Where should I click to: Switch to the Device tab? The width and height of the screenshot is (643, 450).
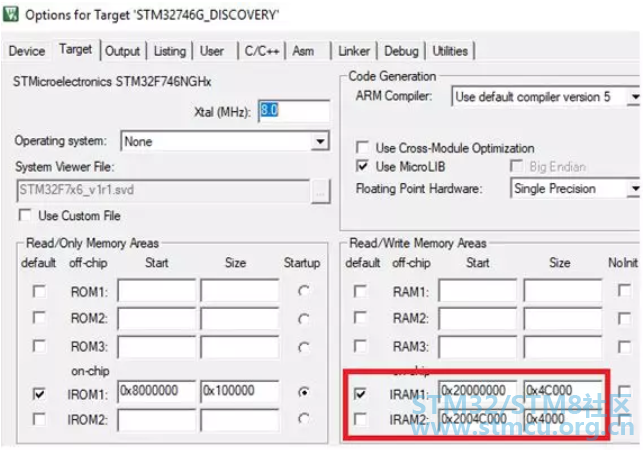[27, 51]
